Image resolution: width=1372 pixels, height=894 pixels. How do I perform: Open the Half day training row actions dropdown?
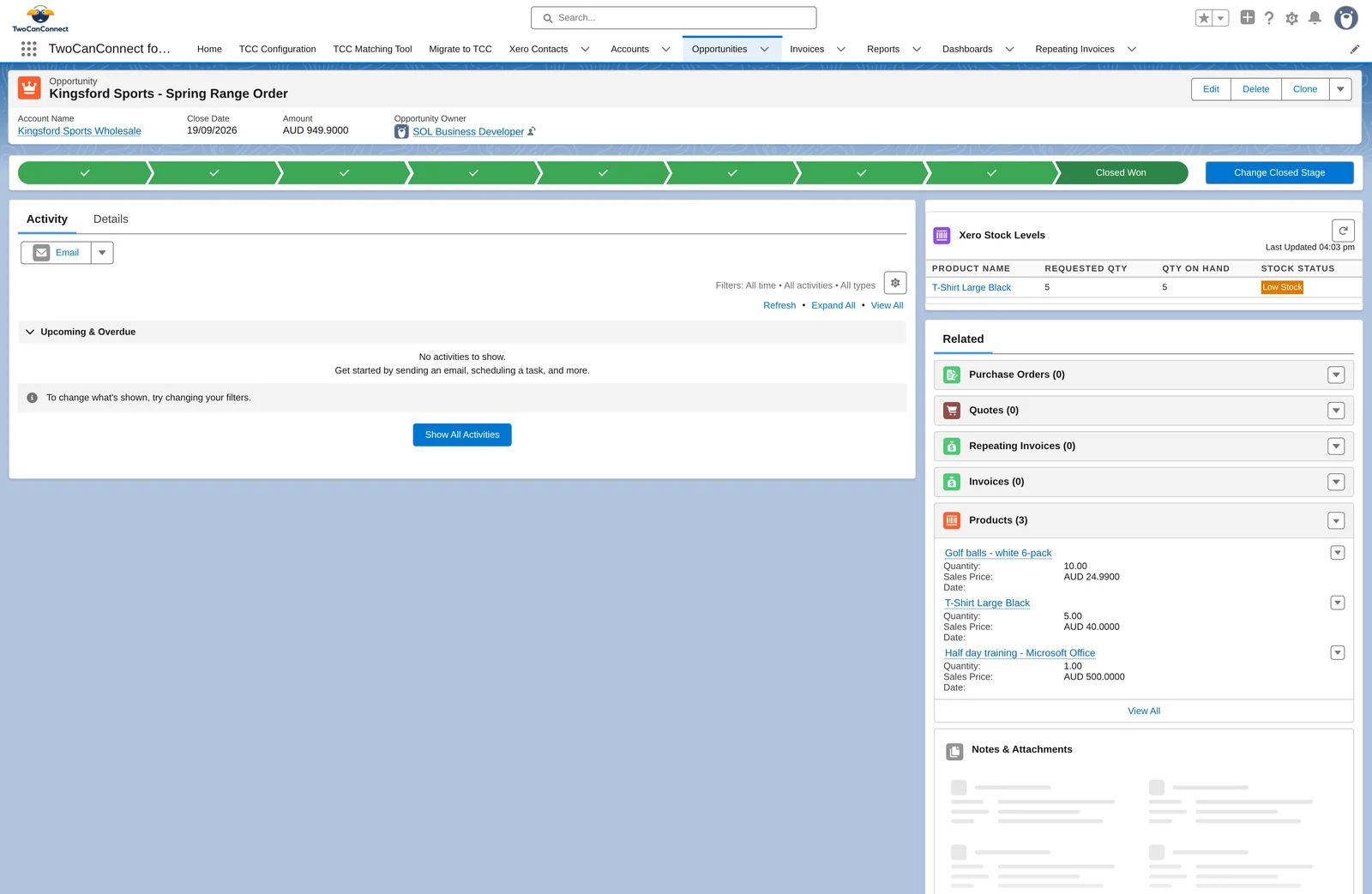coord(1337,653)
